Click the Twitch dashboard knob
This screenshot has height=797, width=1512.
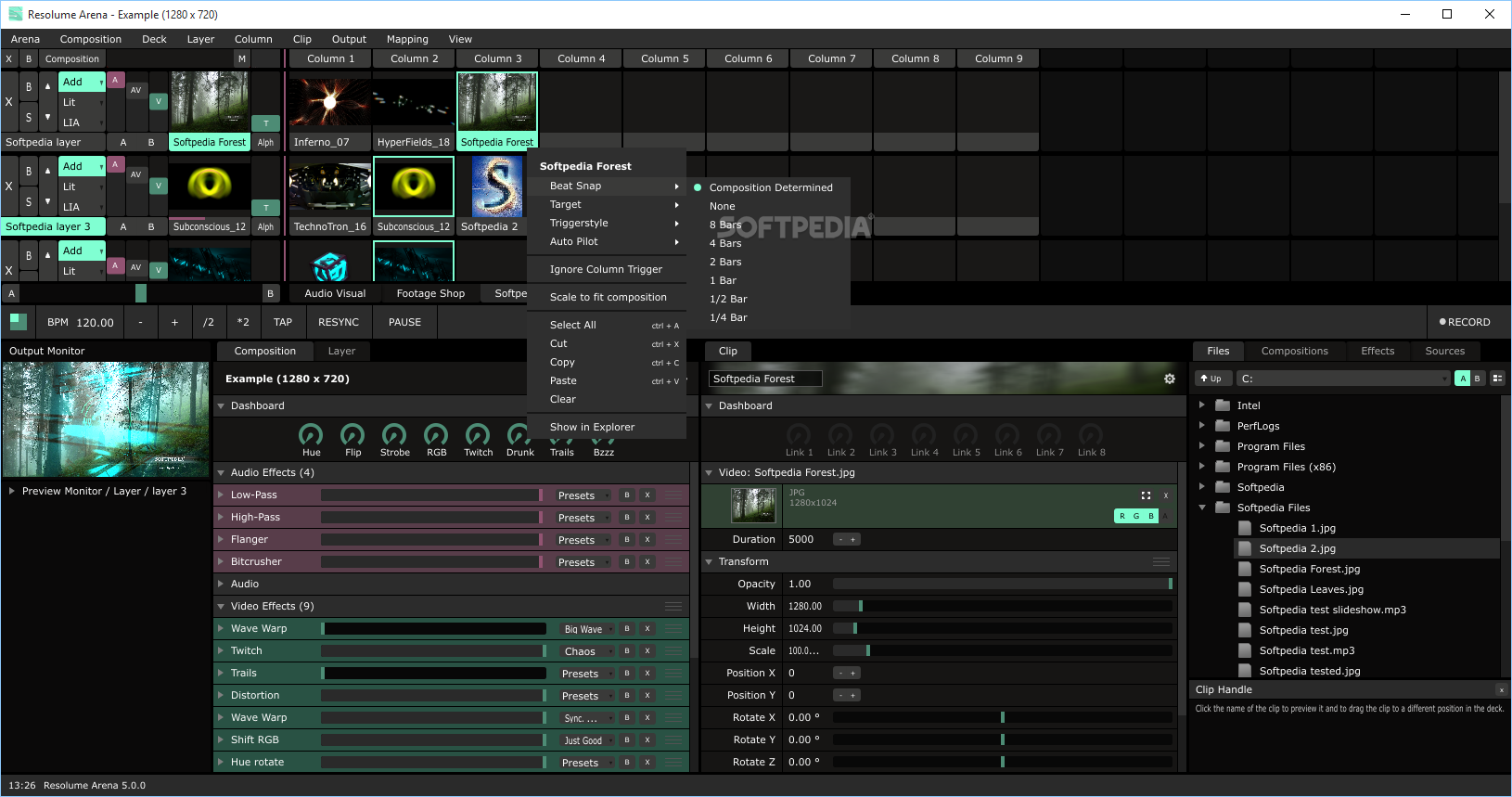click(x=478, y=433)
